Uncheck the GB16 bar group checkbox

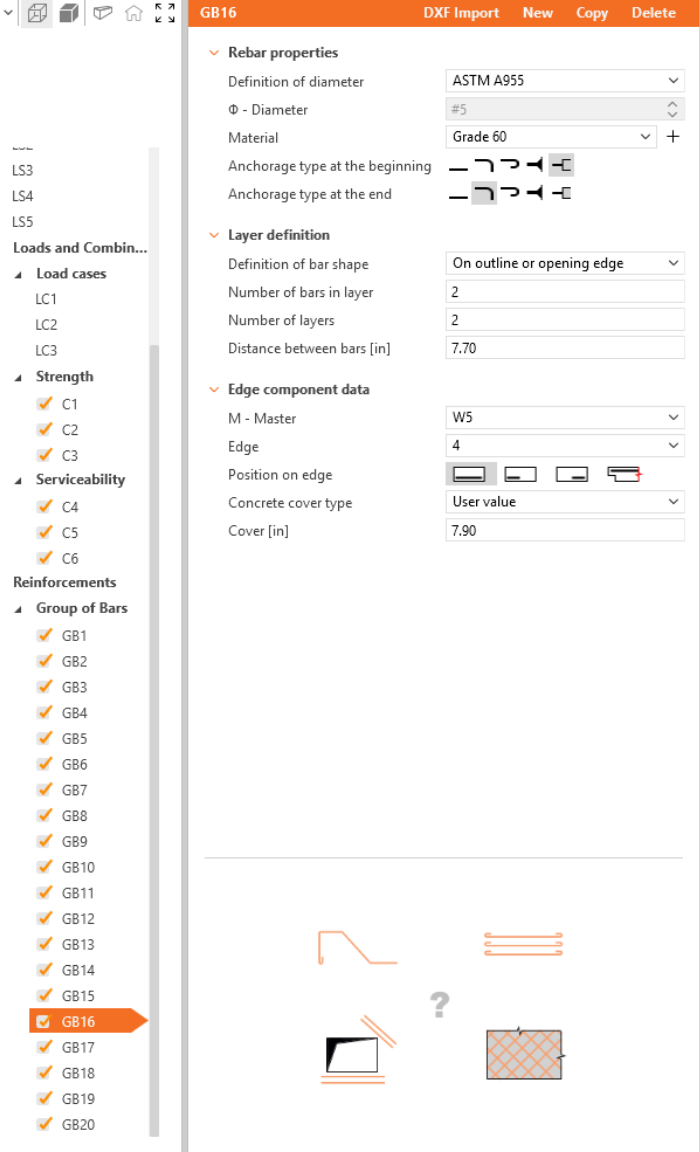coord(43,1021)
